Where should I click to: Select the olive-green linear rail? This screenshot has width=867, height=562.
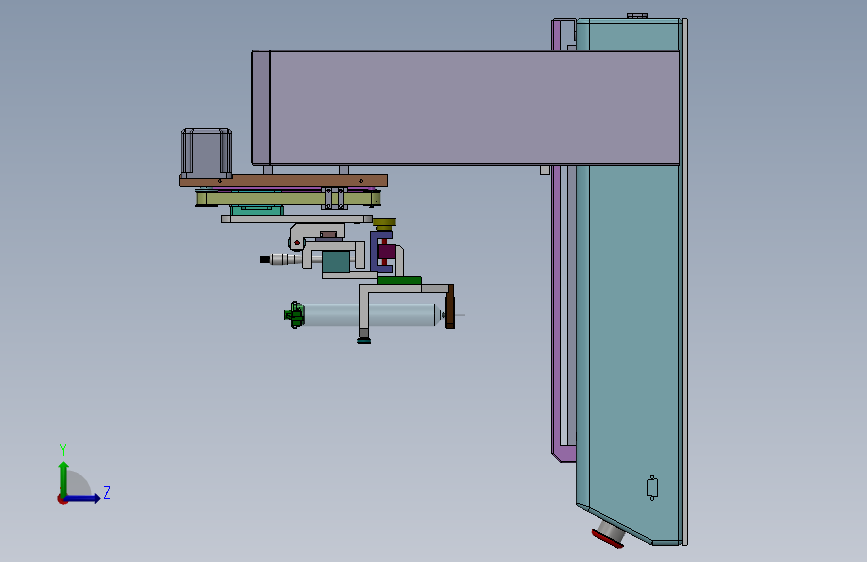click(288, 198)
